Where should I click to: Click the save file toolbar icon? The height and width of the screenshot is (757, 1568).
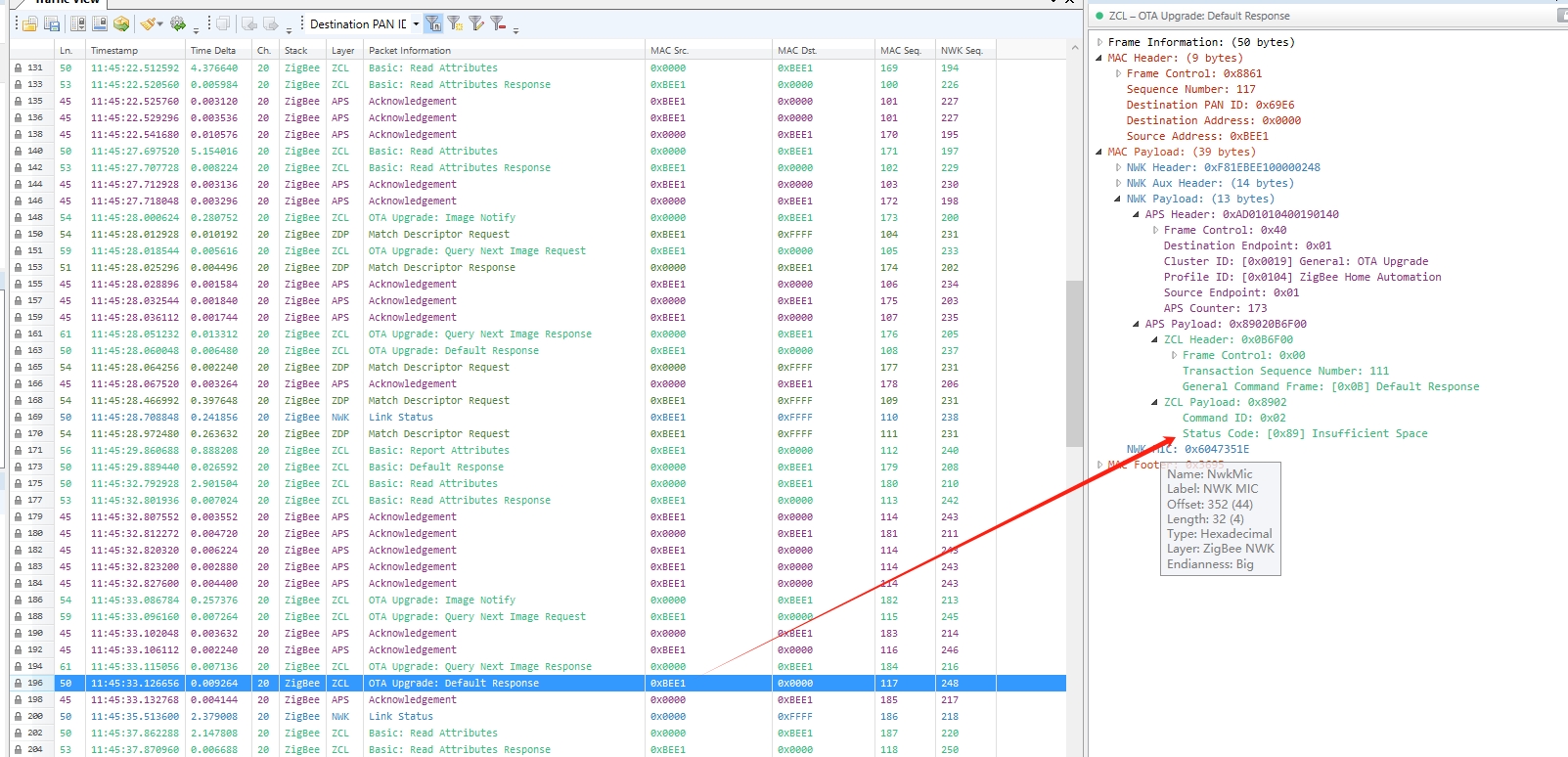52,23
